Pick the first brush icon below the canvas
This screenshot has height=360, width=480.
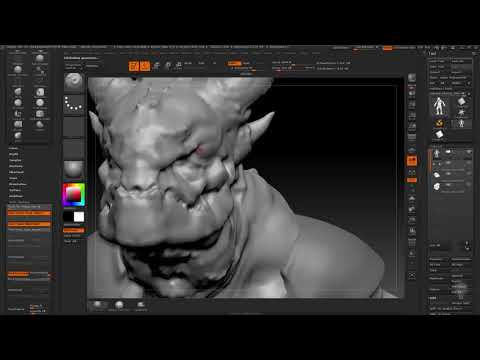pyautogui.click(x=97, y=305)
